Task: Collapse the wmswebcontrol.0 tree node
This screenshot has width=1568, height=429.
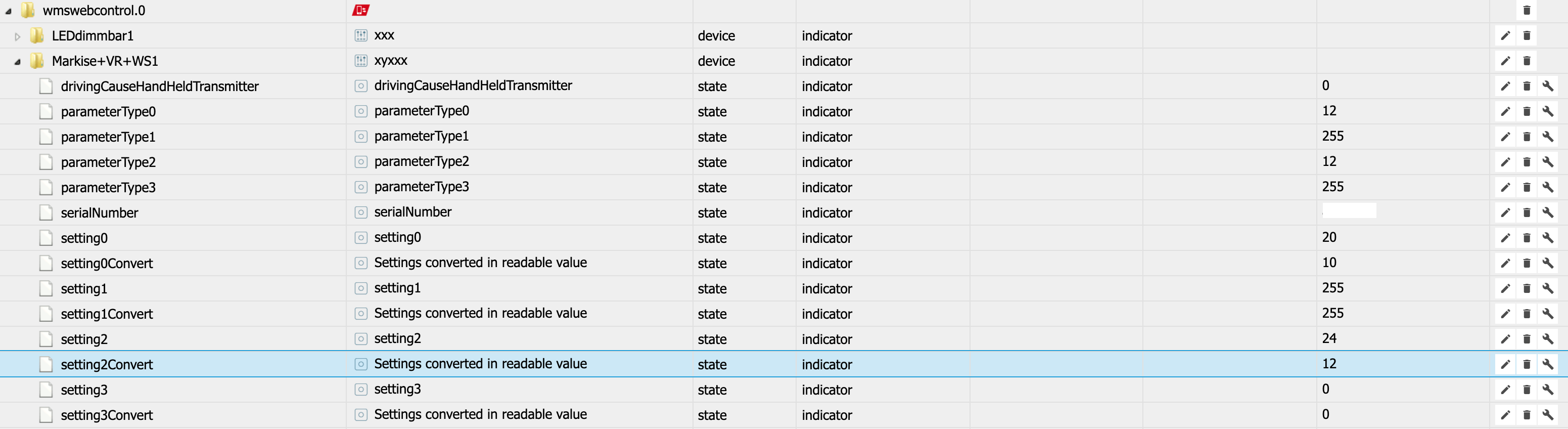Action: (x=9, y=11)
